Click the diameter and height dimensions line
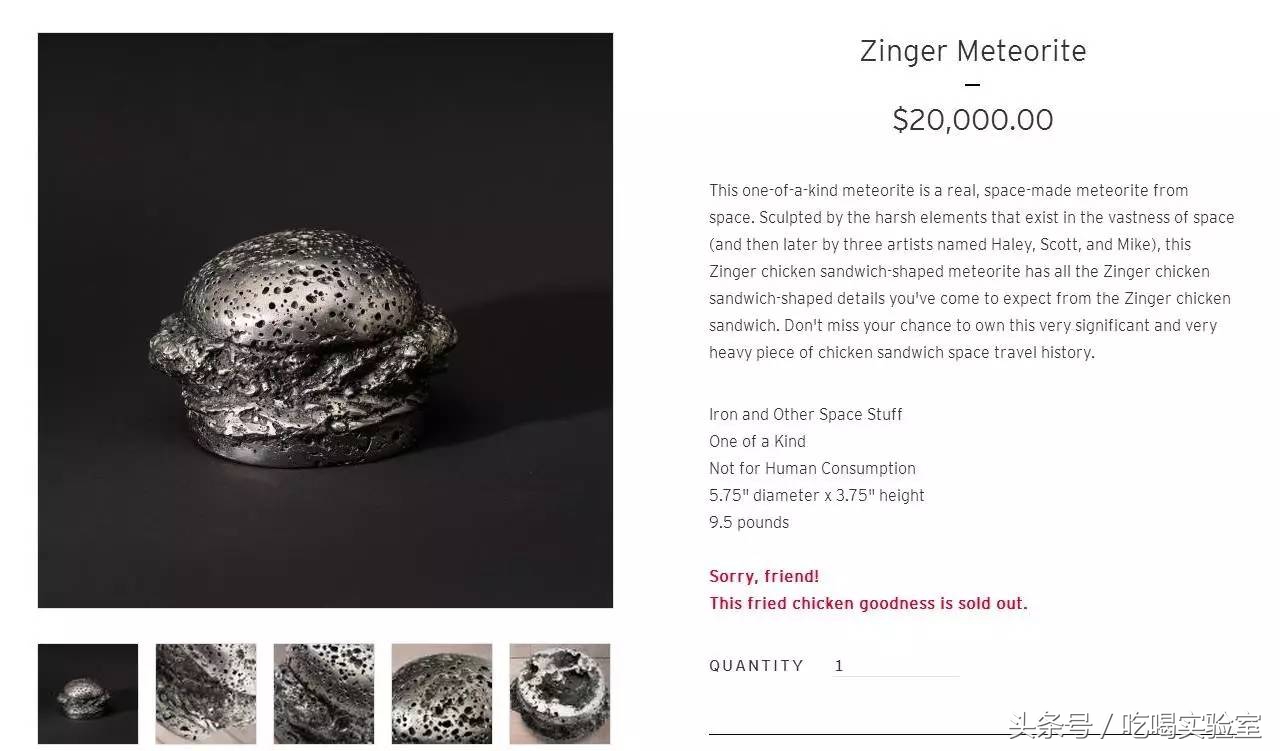The image size is (1280, 751). [817, 495]
